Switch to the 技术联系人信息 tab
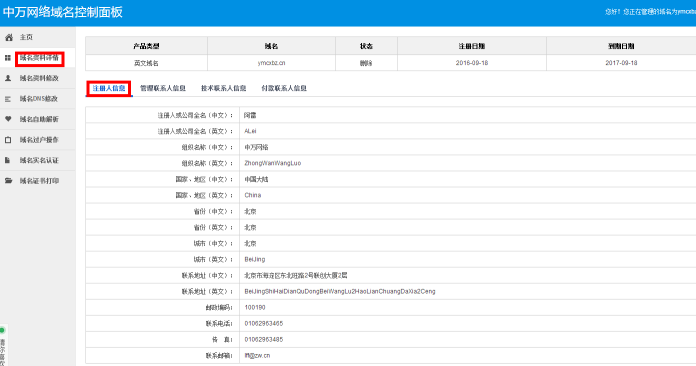 224,88
